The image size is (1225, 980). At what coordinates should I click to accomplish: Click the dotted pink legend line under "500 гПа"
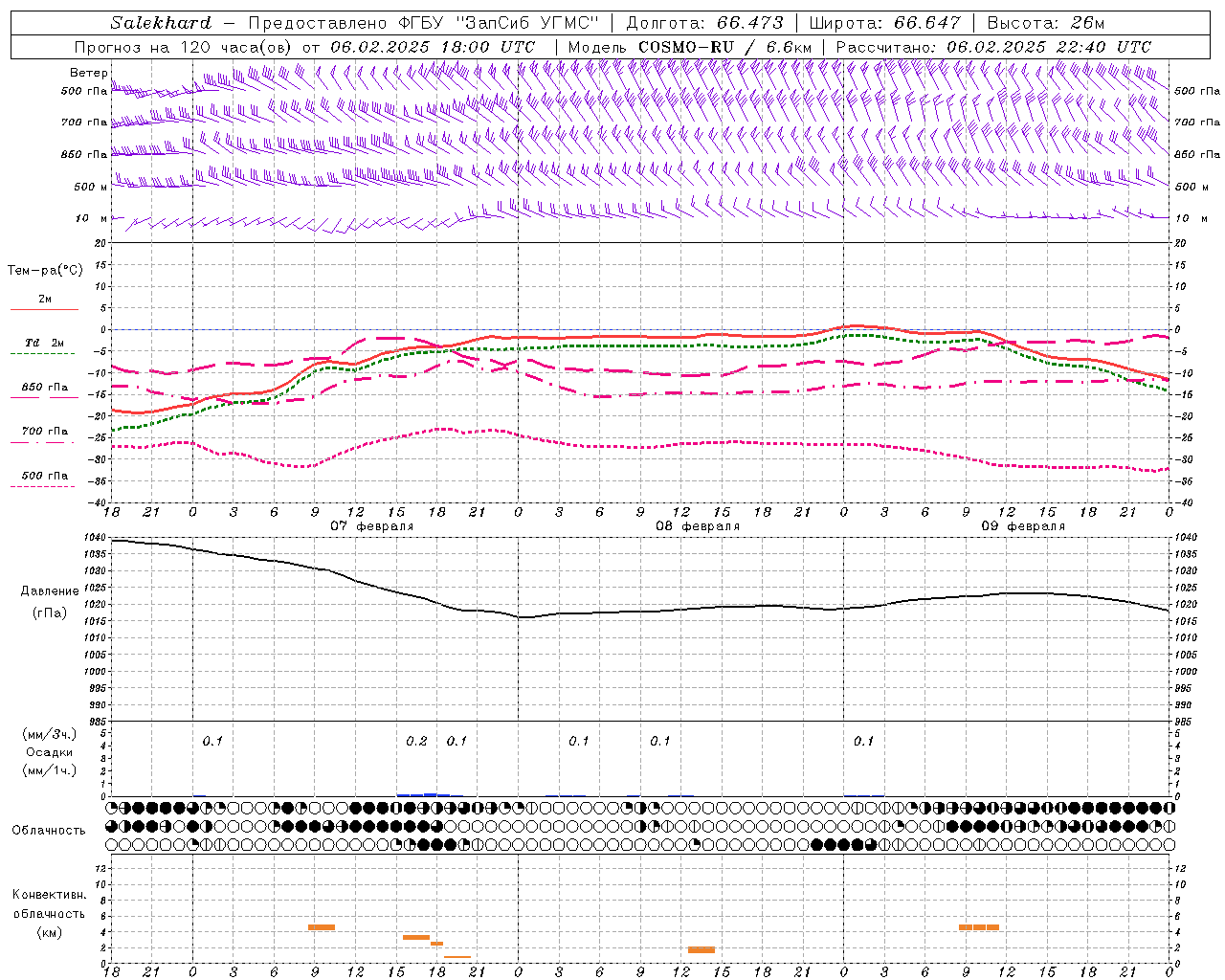(x=43, y=486)
